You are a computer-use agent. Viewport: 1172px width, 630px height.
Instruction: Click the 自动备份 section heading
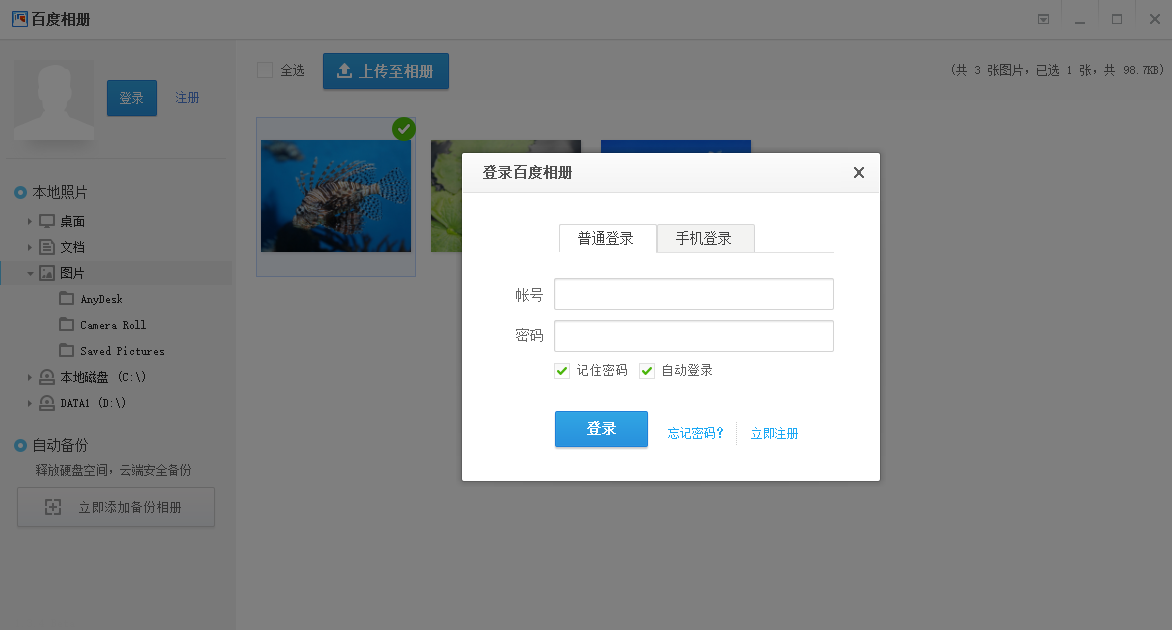click(x=60, y=445)
